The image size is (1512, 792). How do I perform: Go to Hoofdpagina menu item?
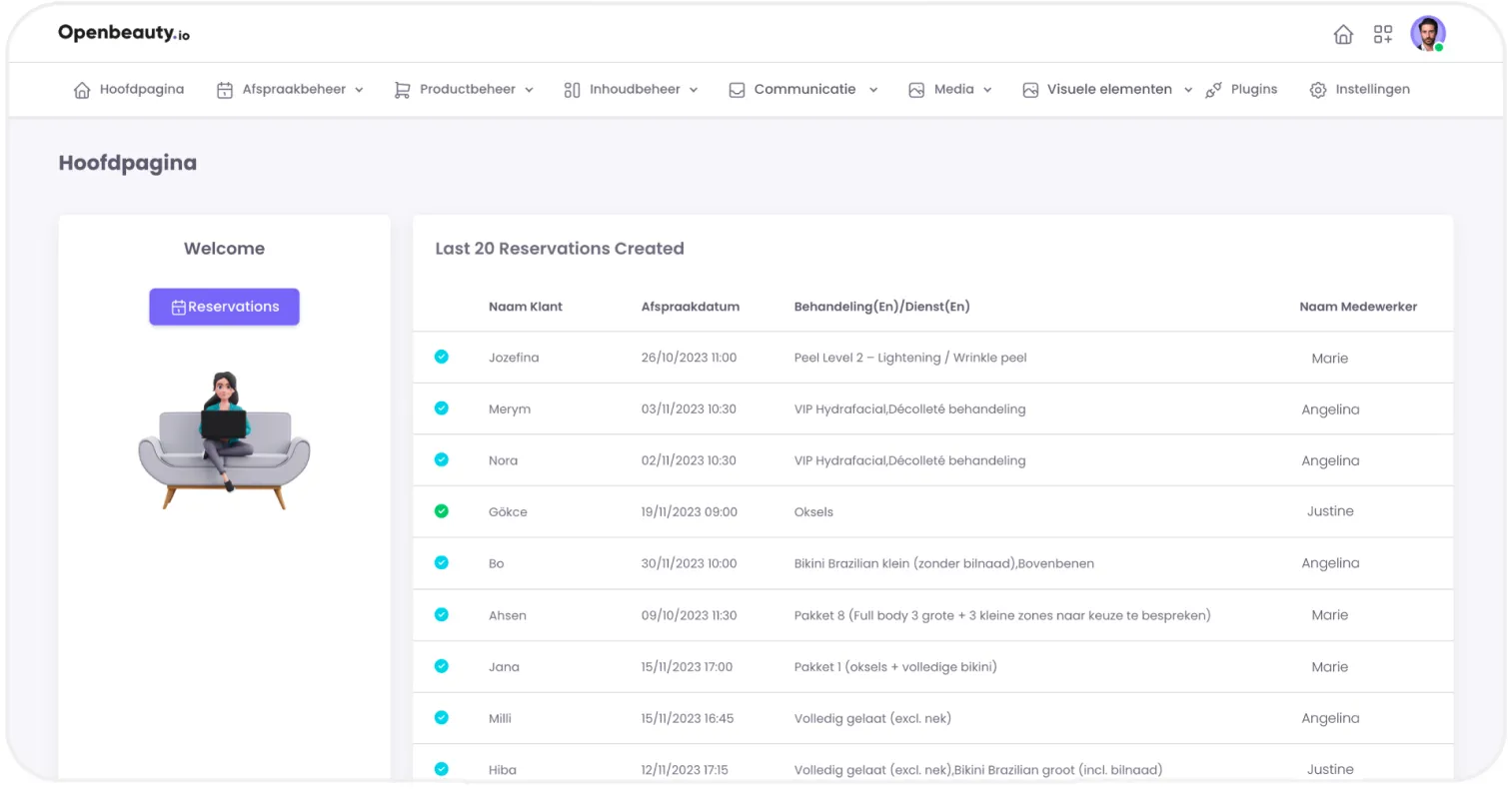click(x=142, y=89)
